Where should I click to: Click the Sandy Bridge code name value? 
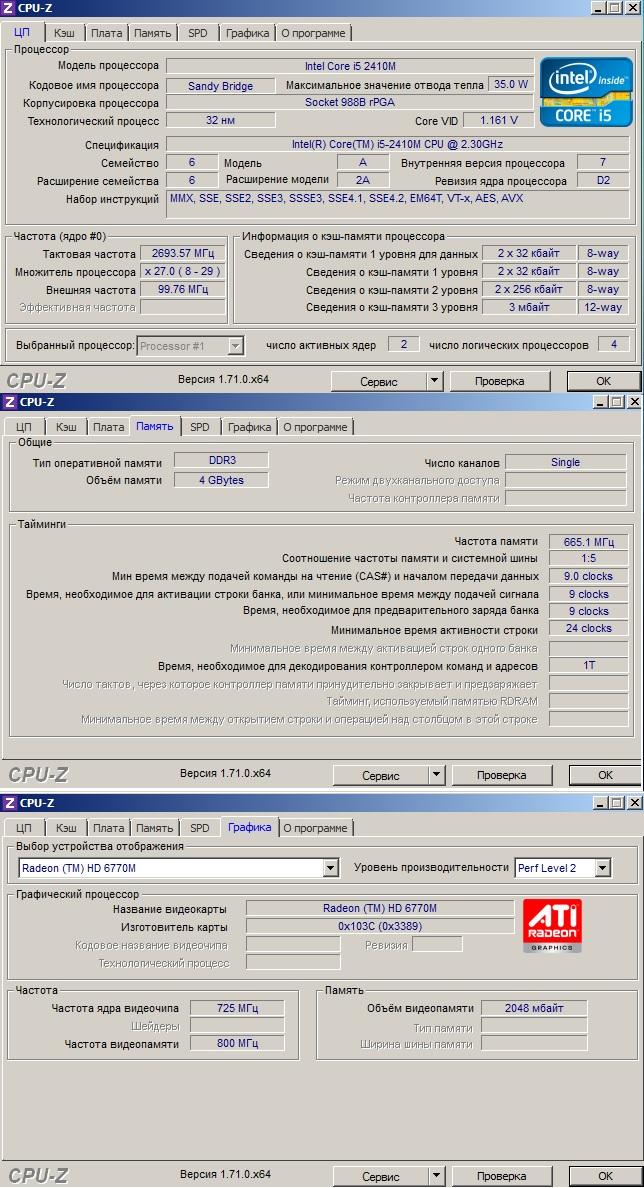point(220,86)
